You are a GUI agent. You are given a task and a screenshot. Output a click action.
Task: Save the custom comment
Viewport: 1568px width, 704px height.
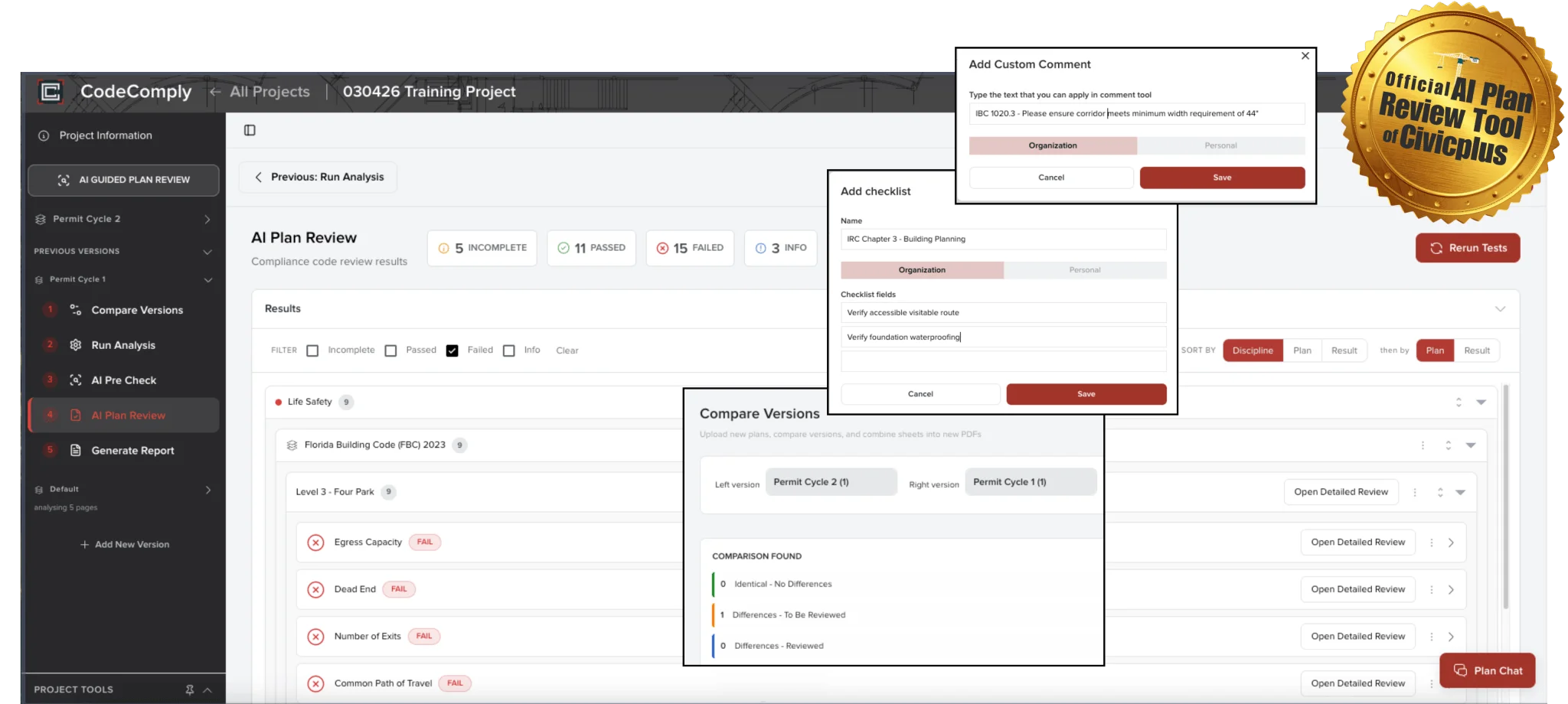coord(1222,178)
